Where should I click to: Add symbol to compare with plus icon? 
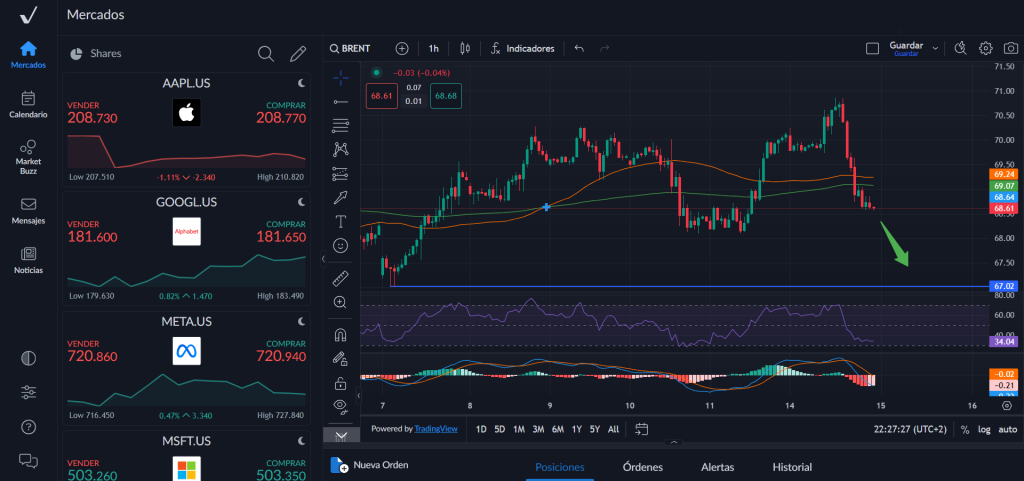402,48
